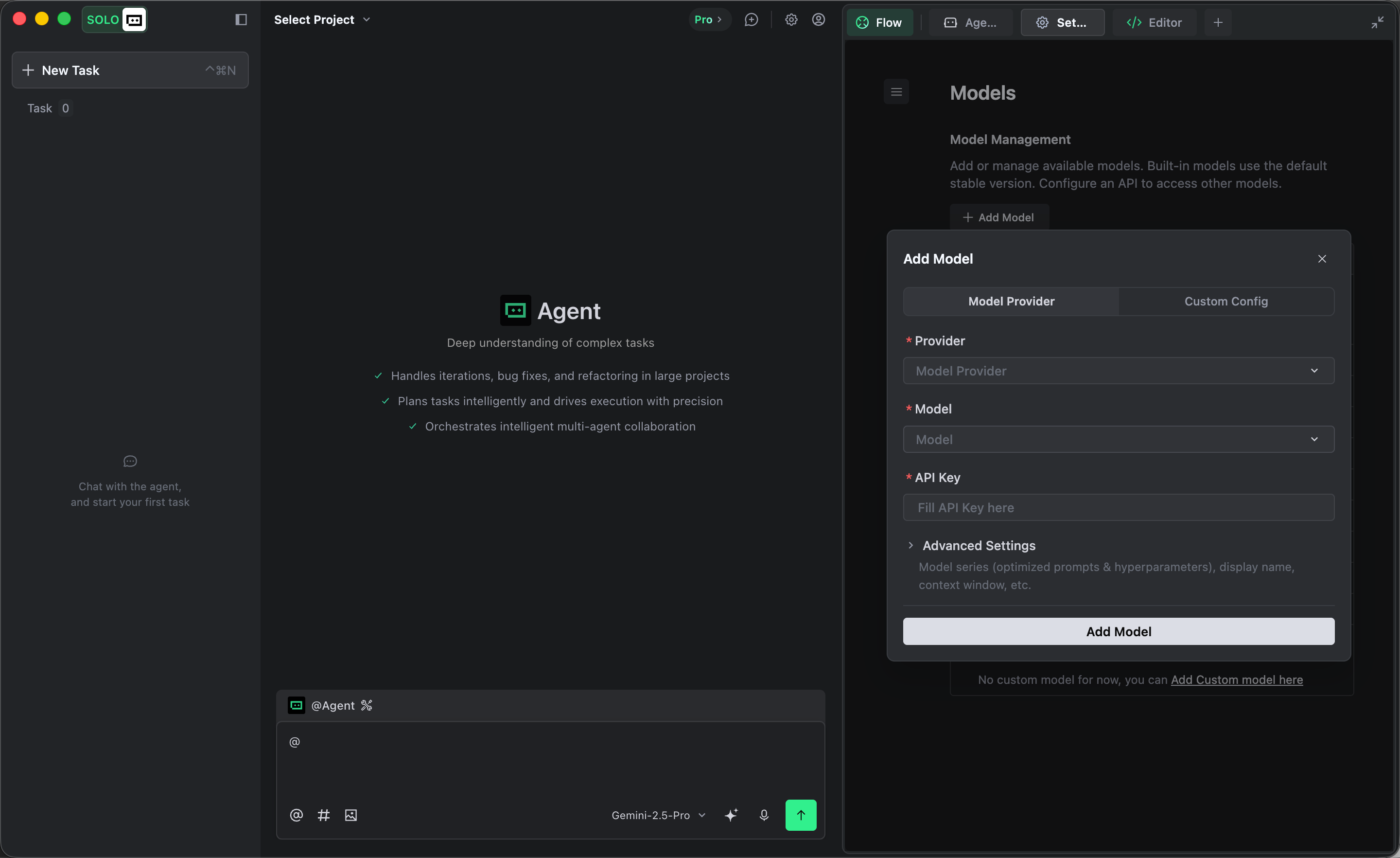The height and width of the screenshot is (858, 1400).
Task: Open the Select Project dropdown
Action: [322, 20]
